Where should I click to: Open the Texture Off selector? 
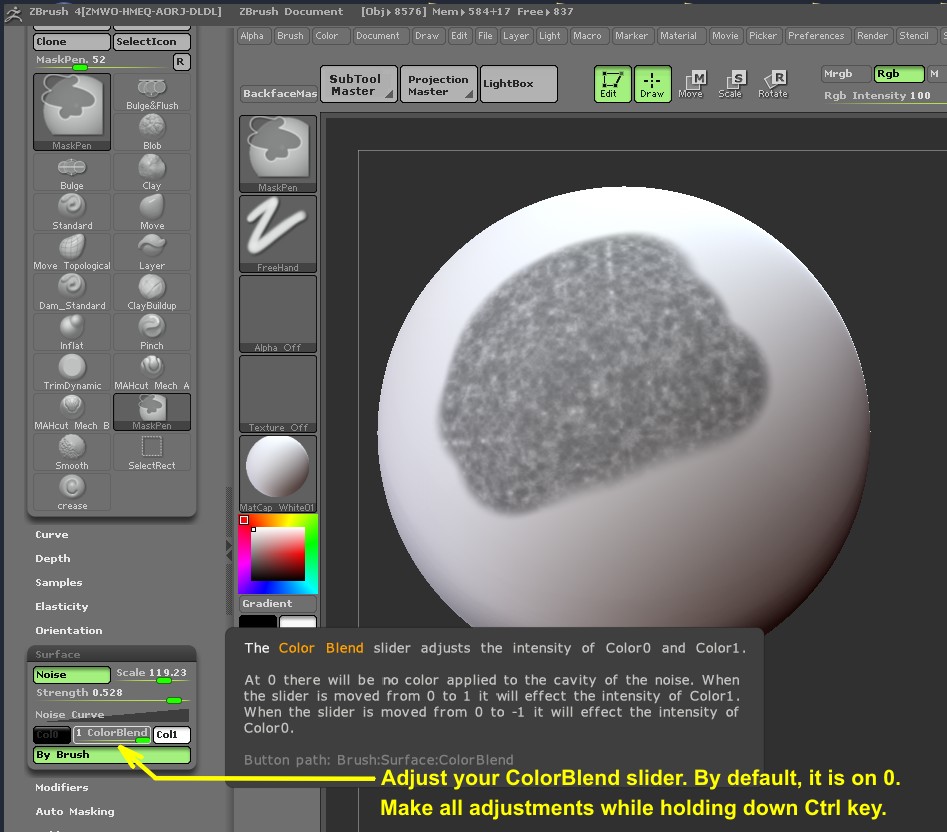coord(278,394)
